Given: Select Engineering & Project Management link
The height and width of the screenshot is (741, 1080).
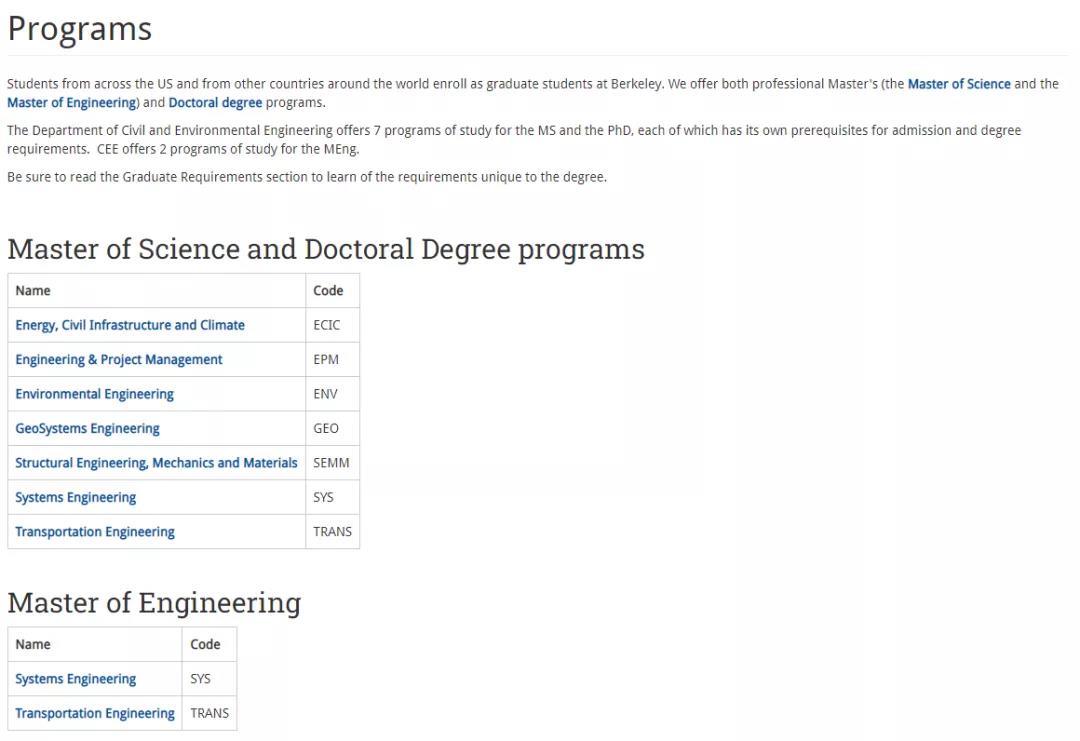Looking at the screenshot, I should [119, 360].
